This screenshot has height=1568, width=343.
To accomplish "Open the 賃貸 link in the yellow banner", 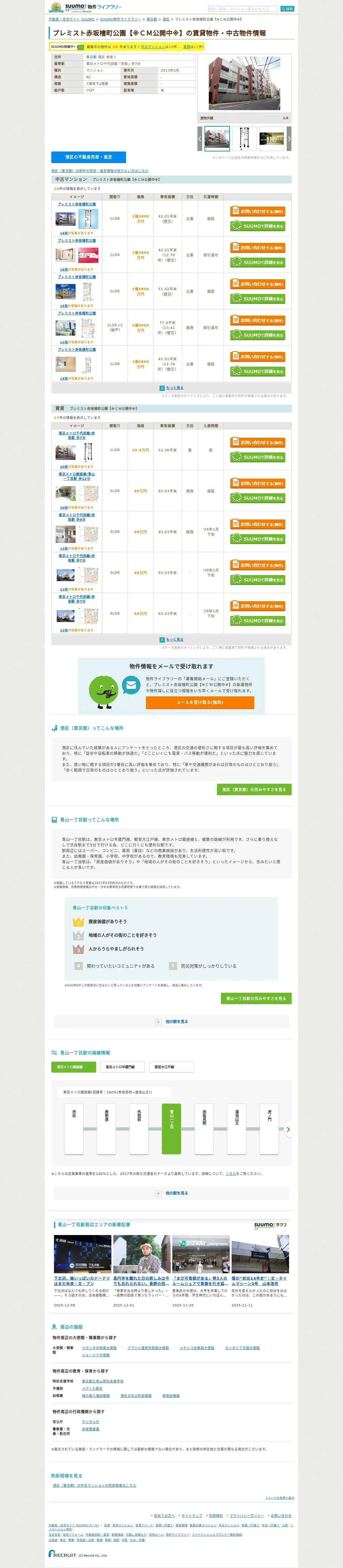I will coord(187,47).
